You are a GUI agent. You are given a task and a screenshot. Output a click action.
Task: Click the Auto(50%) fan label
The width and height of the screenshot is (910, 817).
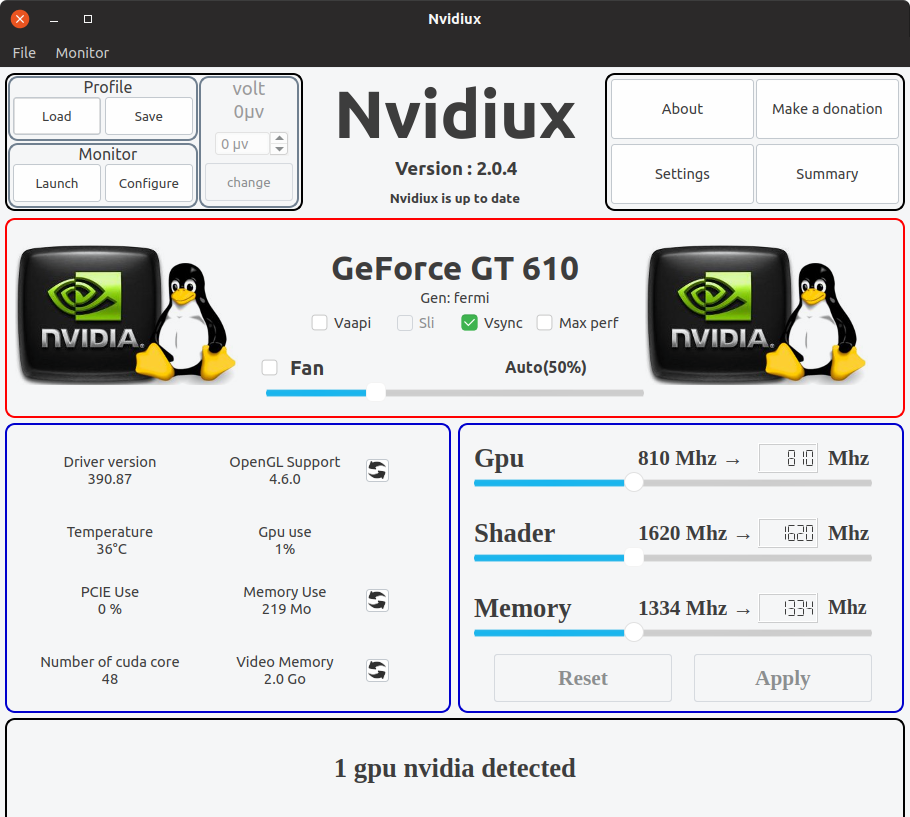[546, 367]
